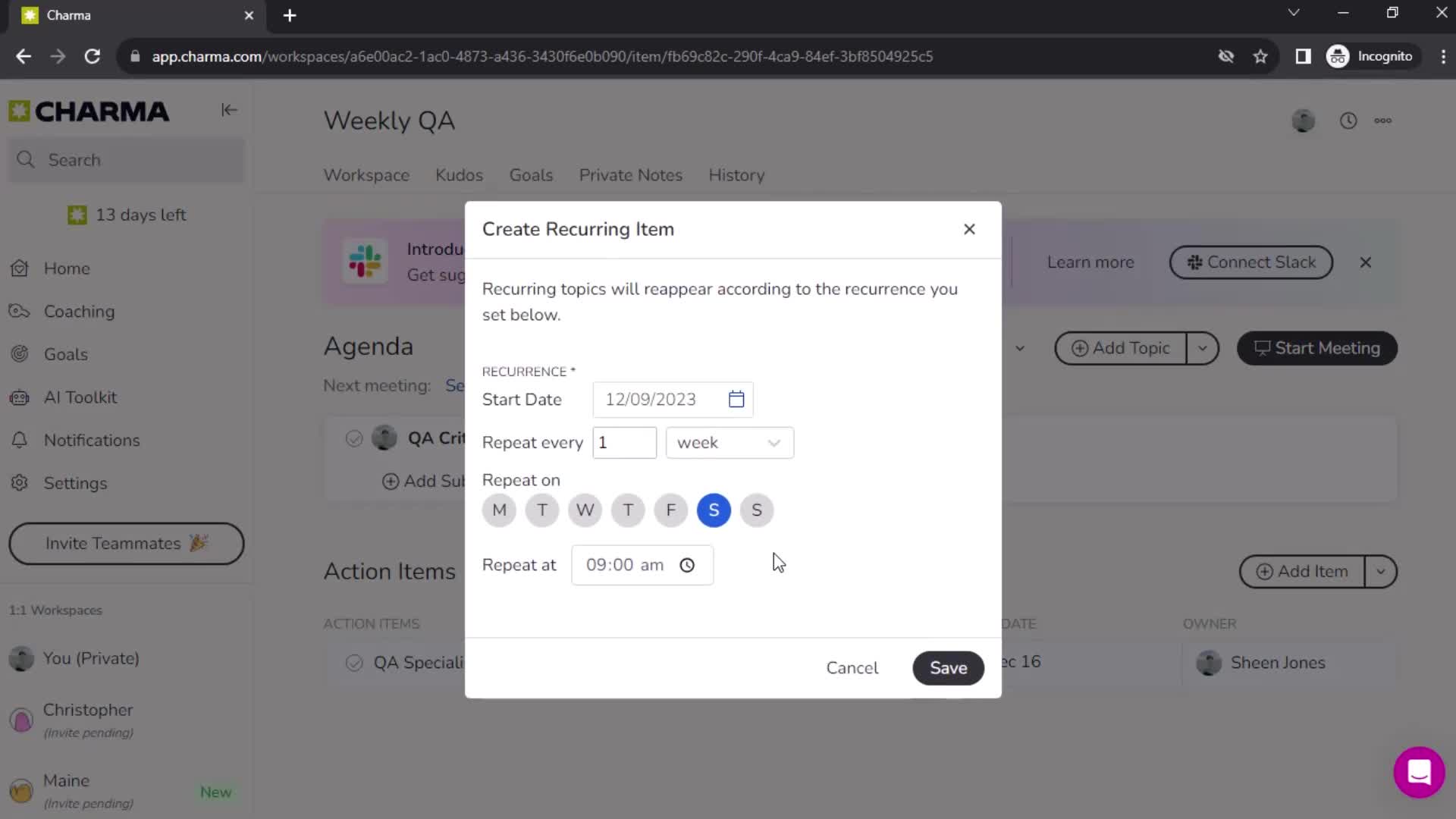Viewport: 1456px width, 819px height.
Task: Toggle Saturday day selector button
Action: (715, 512)
